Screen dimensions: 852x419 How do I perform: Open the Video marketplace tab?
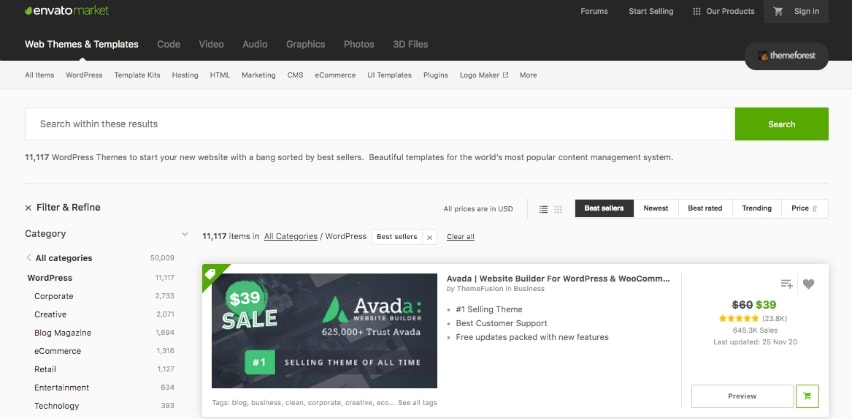[x=211, y=45]
